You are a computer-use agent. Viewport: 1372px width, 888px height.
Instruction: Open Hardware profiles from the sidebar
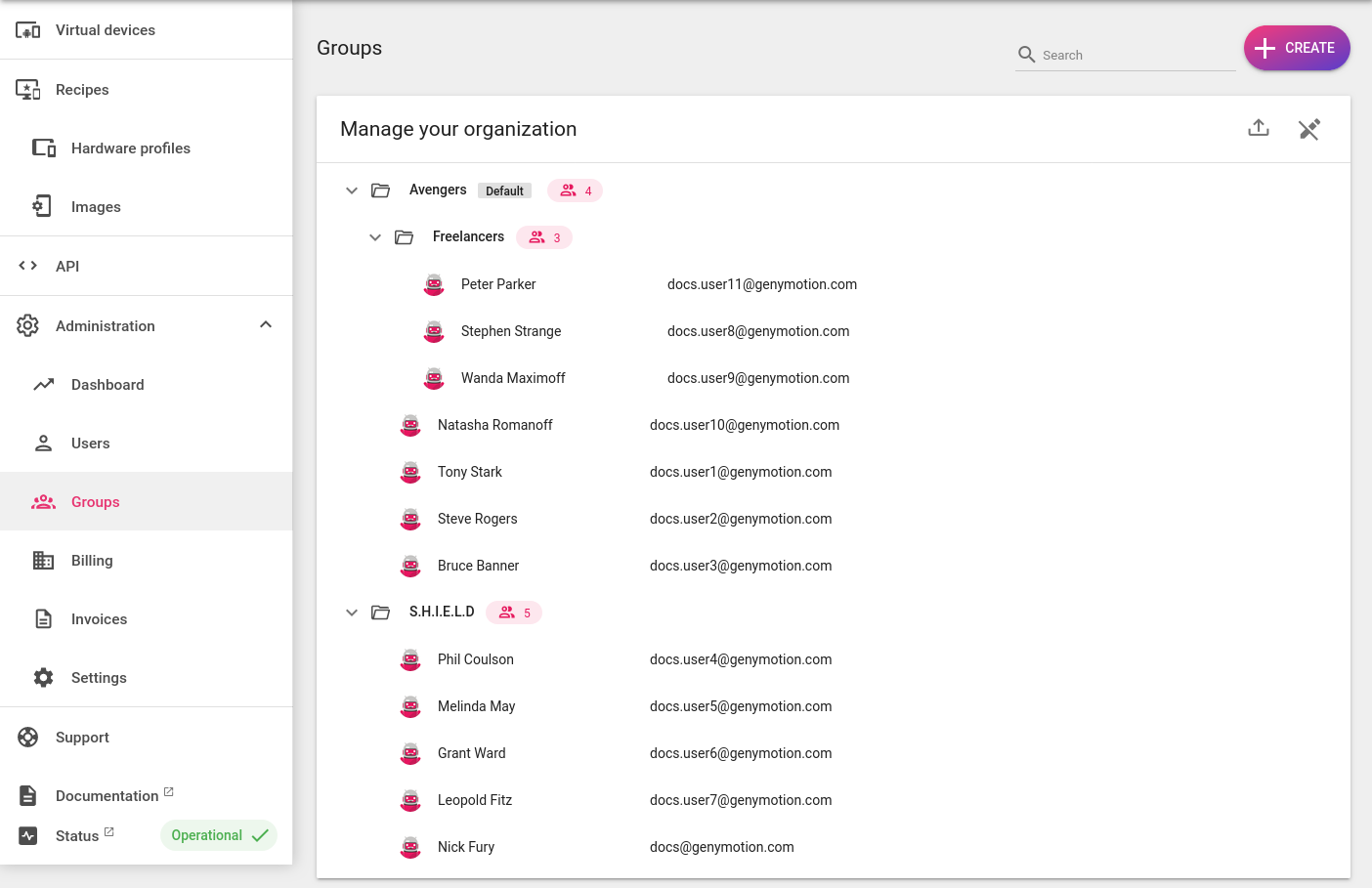[x=130, y=148]
